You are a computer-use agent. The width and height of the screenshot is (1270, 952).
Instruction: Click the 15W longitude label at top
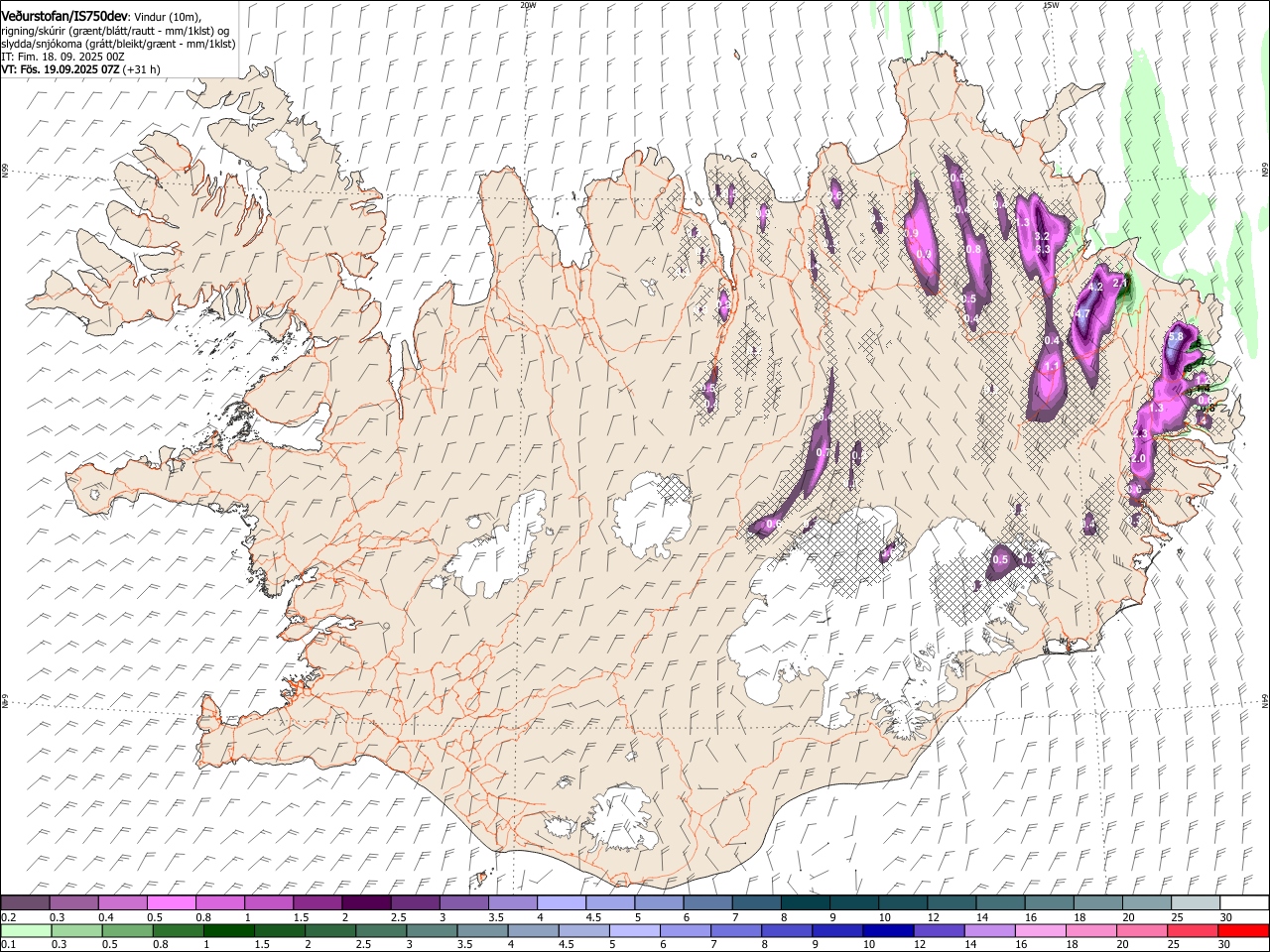(1052, 5)
